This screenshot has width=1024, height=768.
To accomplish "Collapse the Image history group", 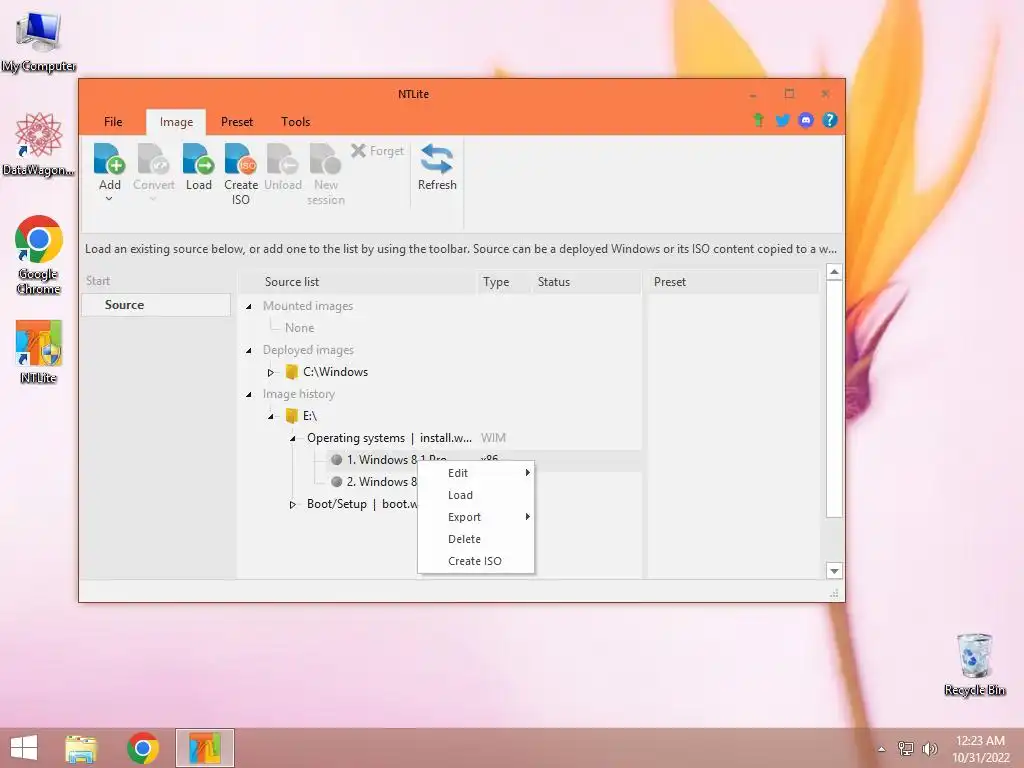I will coord(249,394).
